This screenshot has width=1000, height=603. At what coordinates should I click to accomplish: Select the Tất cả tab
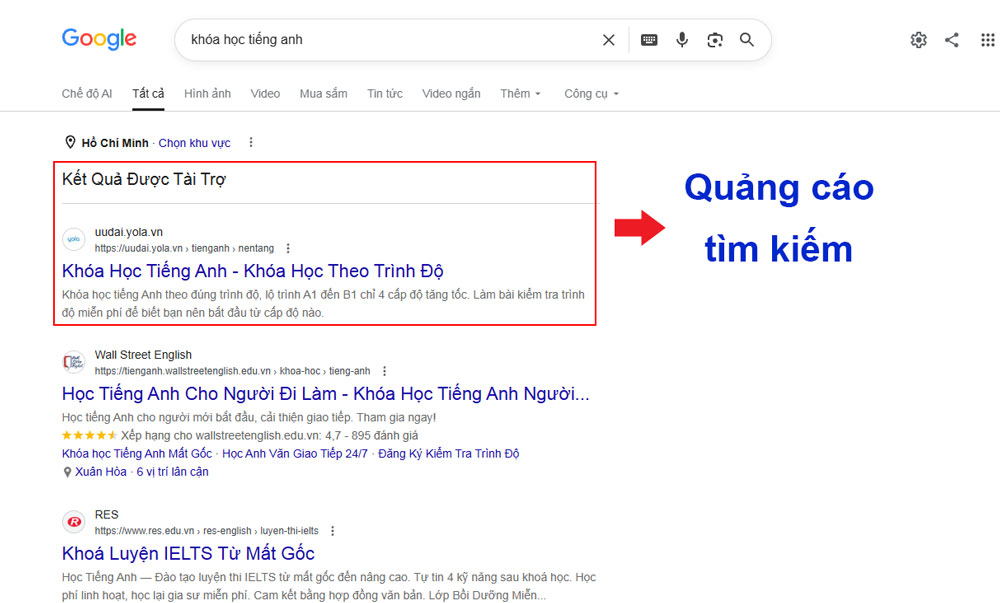pyautogui.click(x=148, y=94)
